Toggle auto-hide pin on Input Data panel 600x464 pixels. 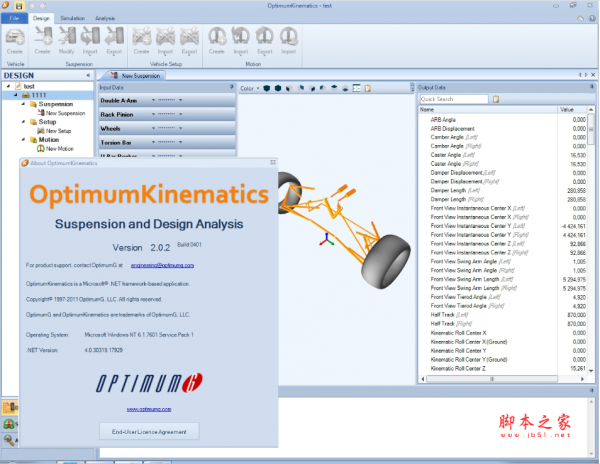coord(232,88)
